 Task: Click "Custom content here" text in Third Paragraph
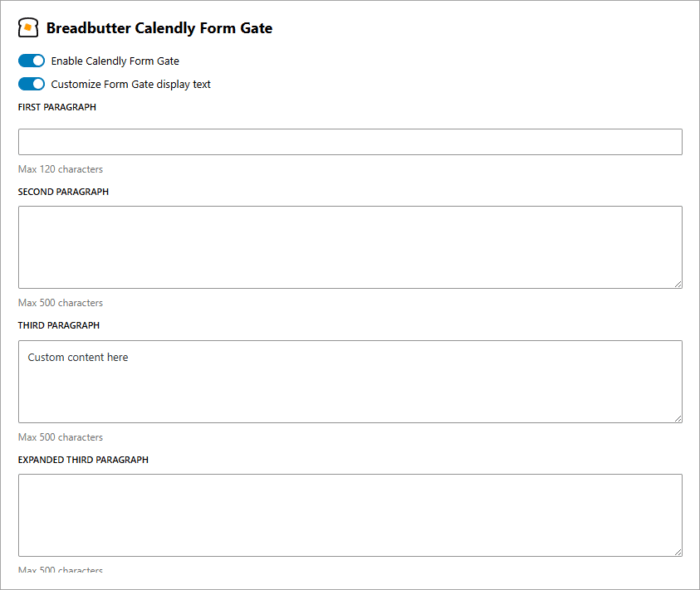point(78,357)
